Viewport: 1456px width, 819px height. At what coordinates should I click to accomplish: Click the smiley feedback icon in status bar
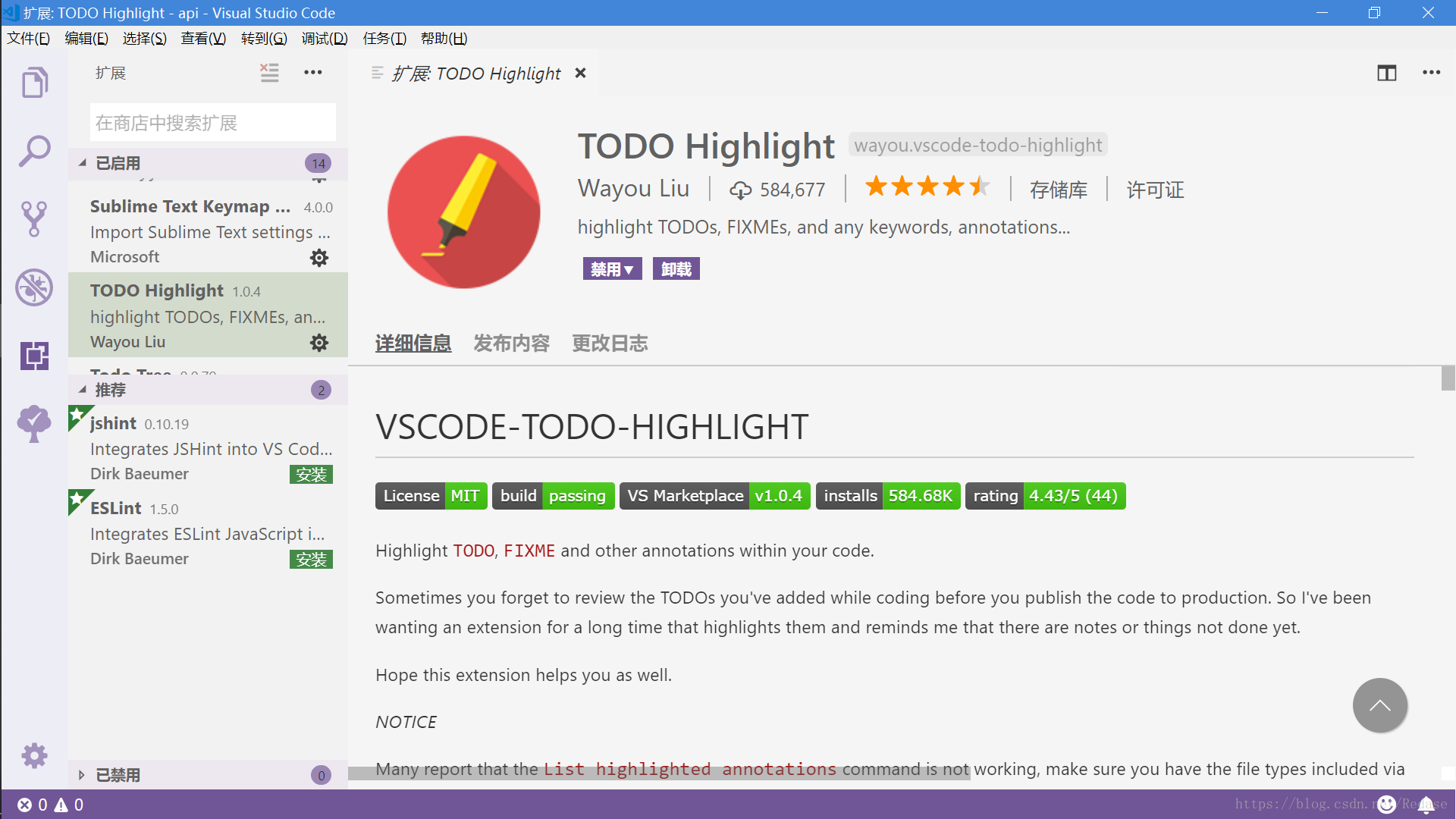pyautogui.click(x=1386, y=805)
